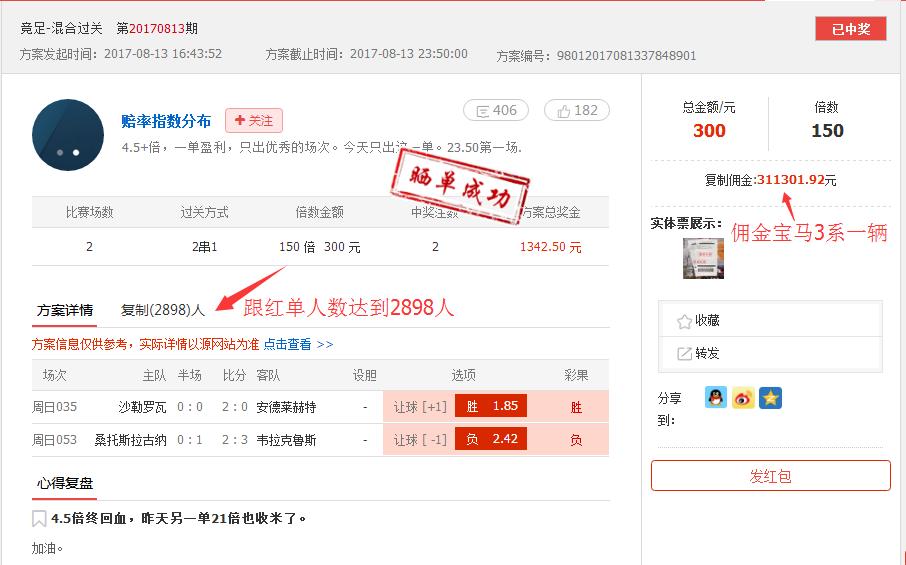
Task: Click the 彩果 column header
Action: coord(576,376)
